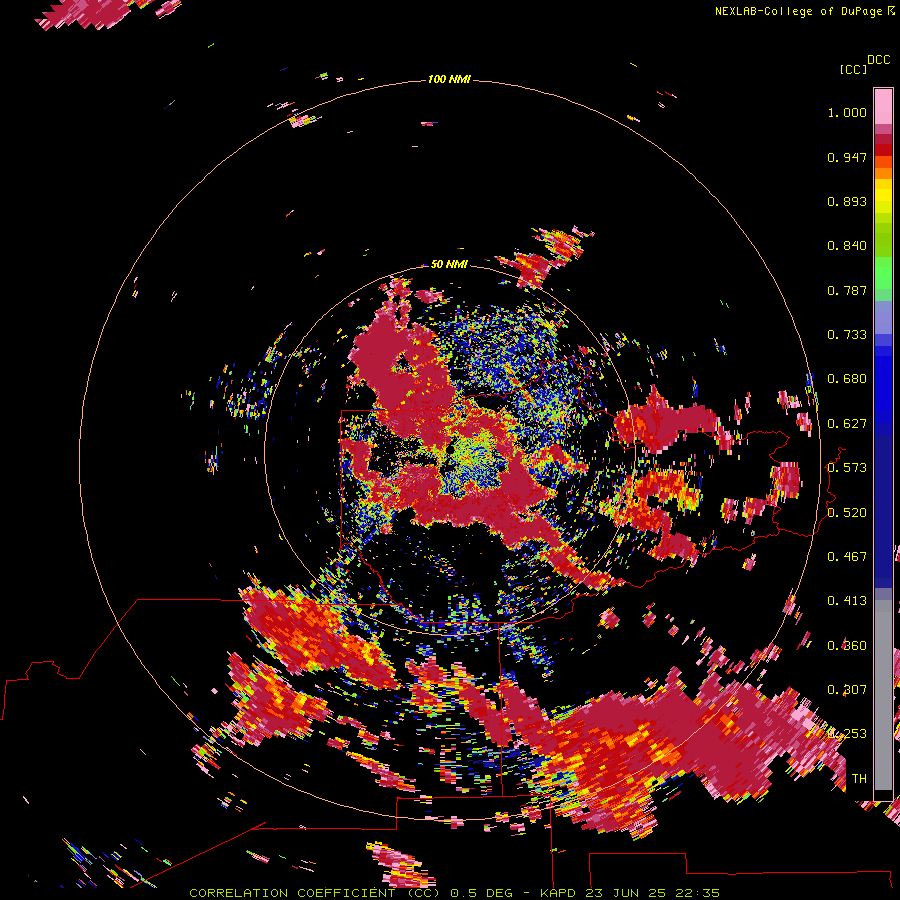Click the DCC label above the color bar
Screen dimensions: 900x900
(x=878, y=60)
